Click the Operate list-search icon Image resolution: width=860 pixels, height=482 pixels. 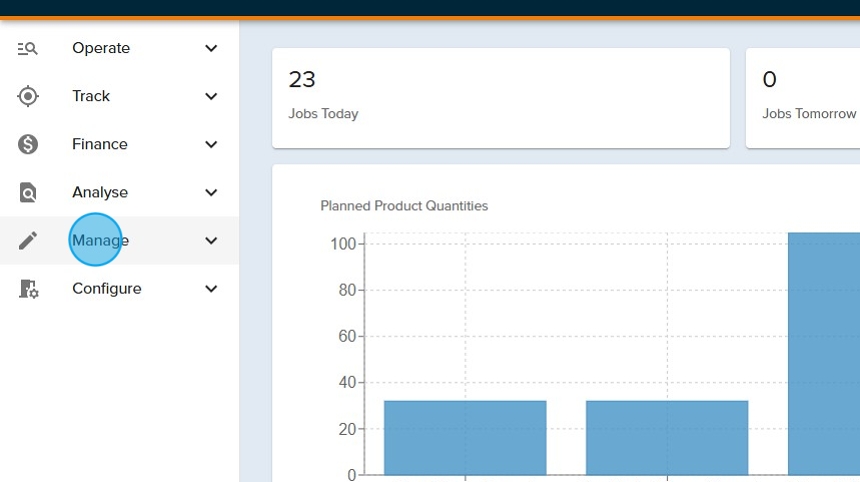point(28,48)
